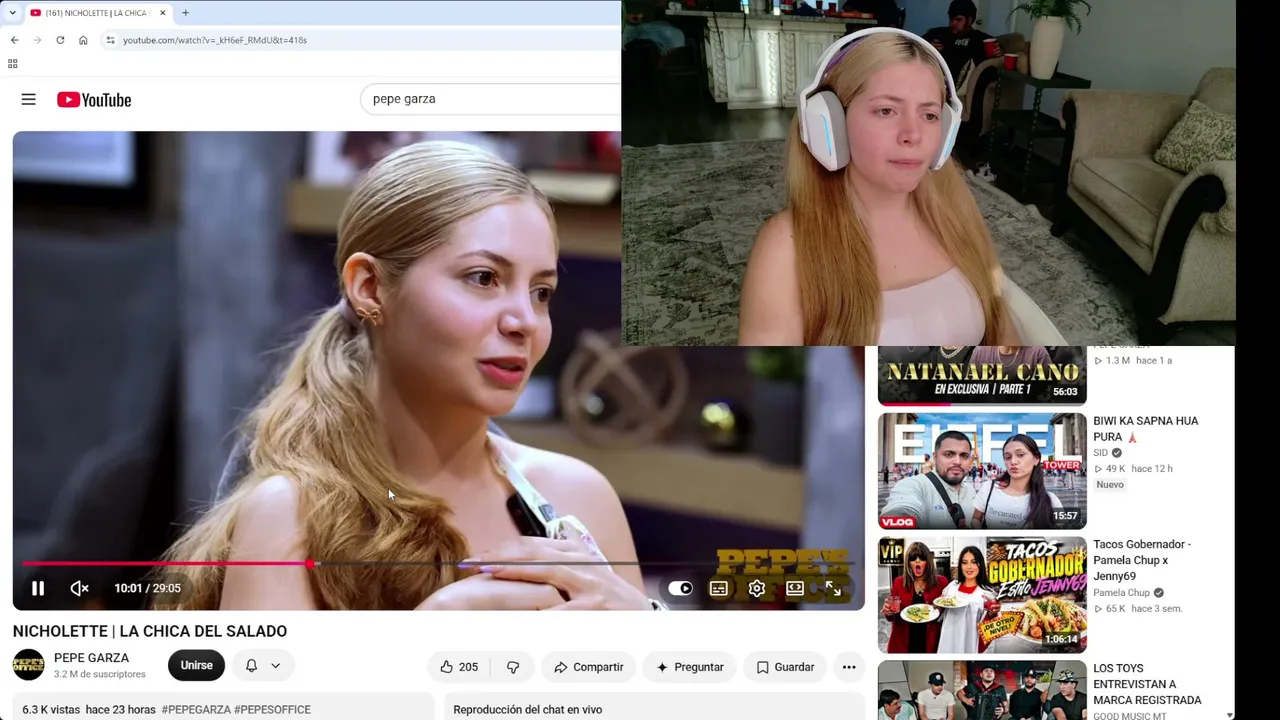The image size is (1280, 720).
Task: Open PEPE GARZA channel avatar
Action: pos(28,665)
